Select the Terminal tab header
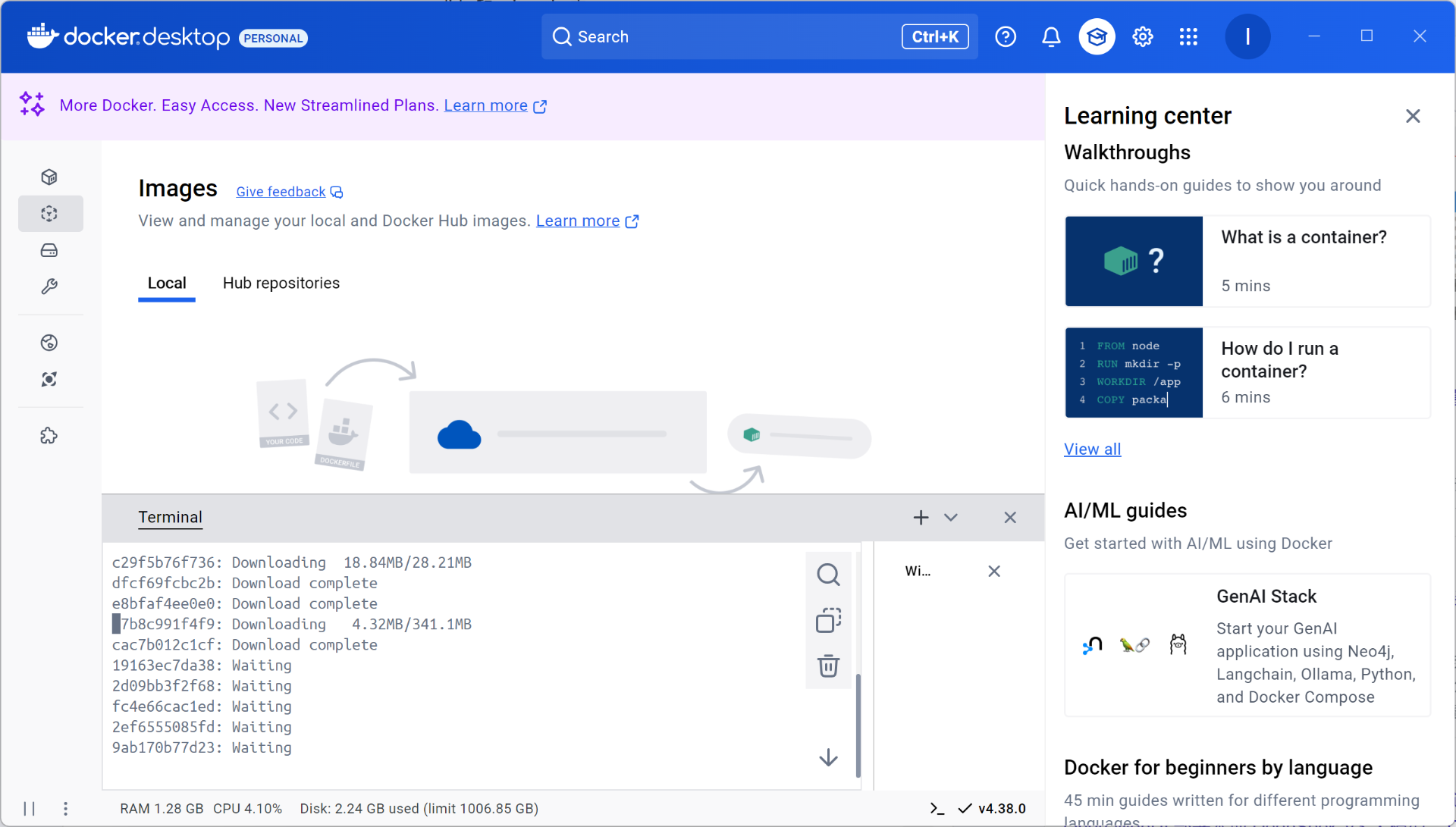The height and width of the screenshot is (827, 1456). tap(170, 517)
